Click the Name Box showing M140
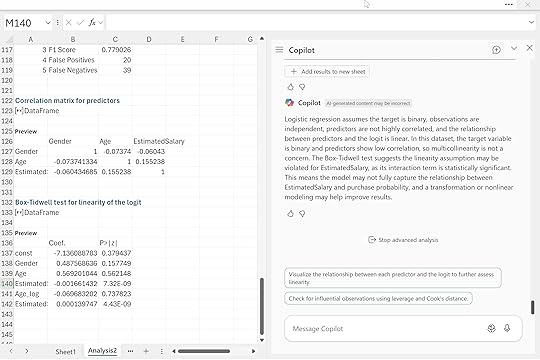The width and height of the screenshot is (540, 360). [x=24, y=23]
